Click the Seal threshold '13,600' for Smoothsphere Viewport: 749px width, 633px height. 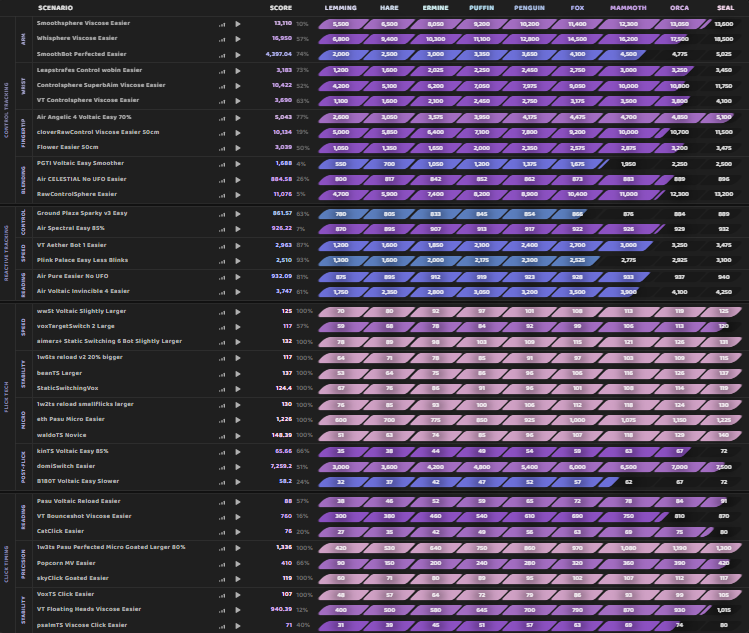coord(724,24)
